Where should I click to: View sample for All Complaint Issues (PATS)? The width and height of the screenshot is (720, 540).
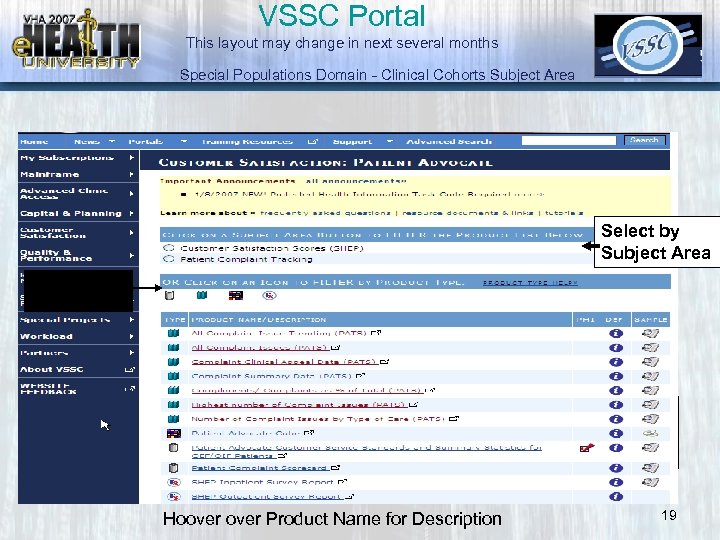[650, 348]
